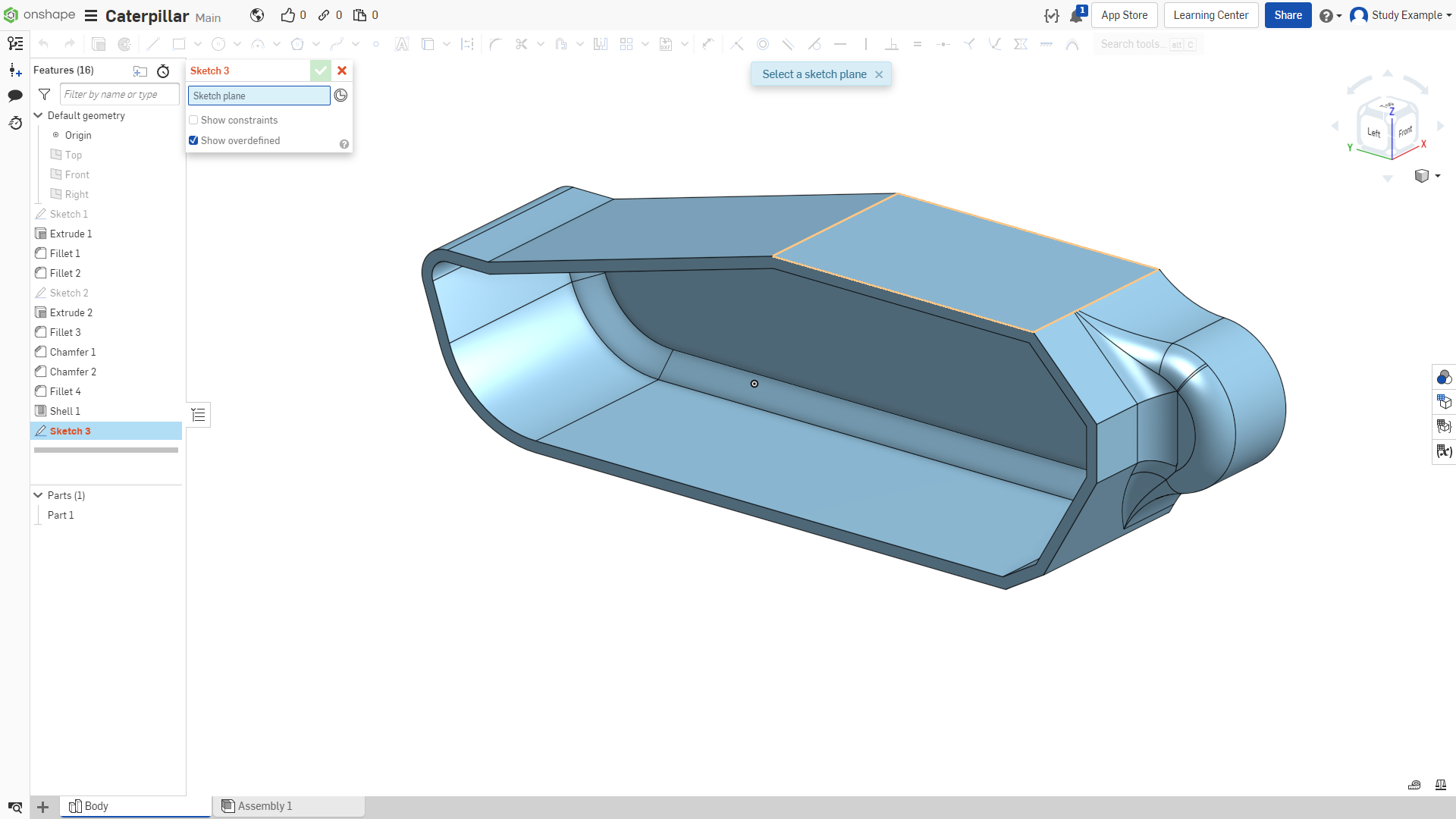Select the Line sketch tool
Screen dimensions: 1456x819
pos(153,44)
